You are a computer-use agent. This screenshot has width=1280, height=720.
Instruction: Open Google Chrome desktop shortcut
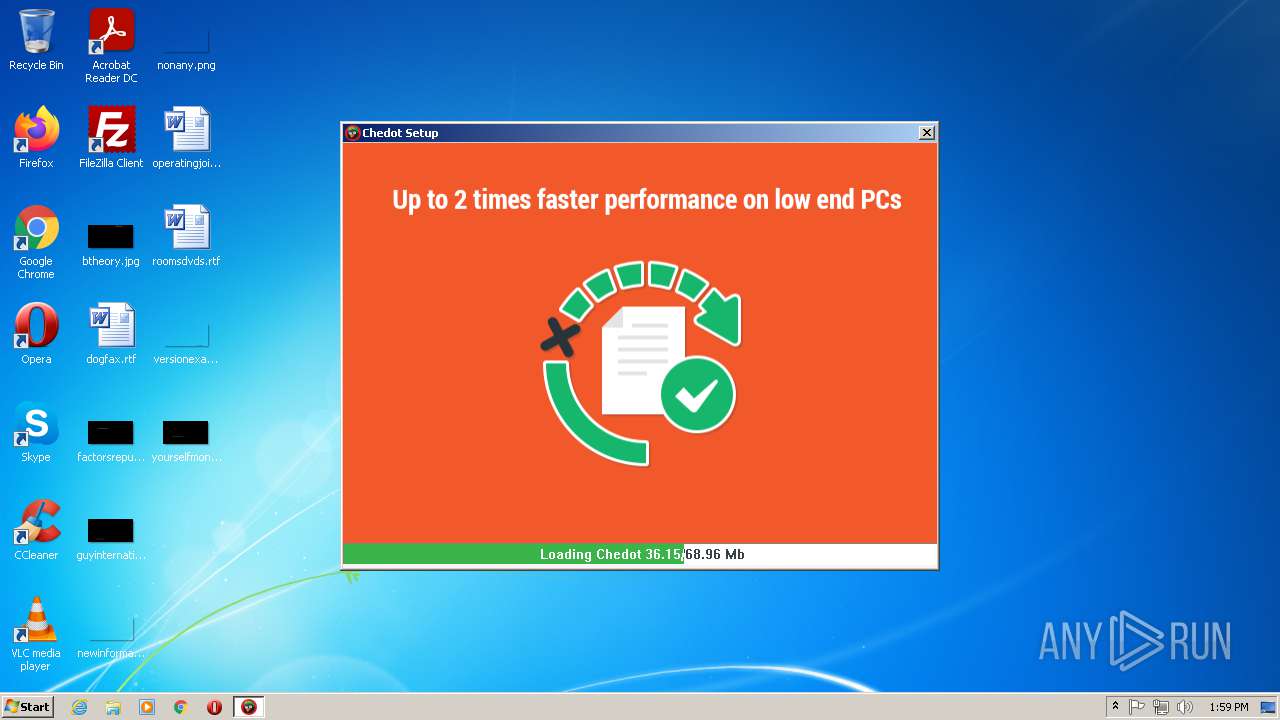click(36, 242)
